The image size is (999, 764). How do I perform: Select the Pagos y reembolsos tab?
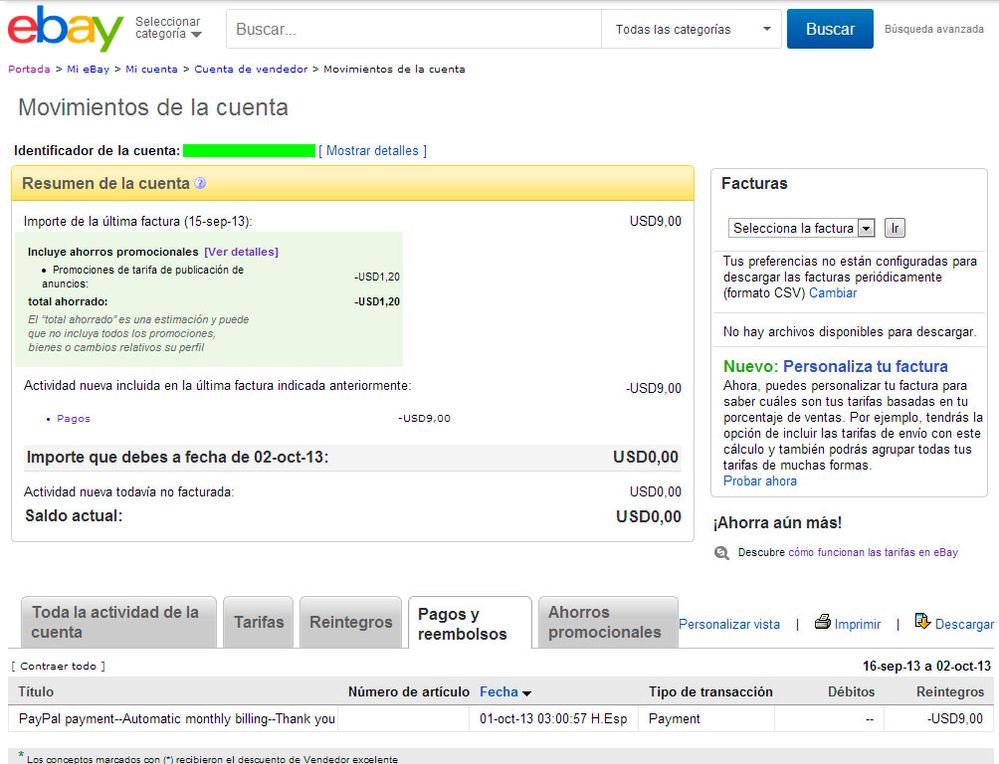pyautogui.click(x=470, y=623)
